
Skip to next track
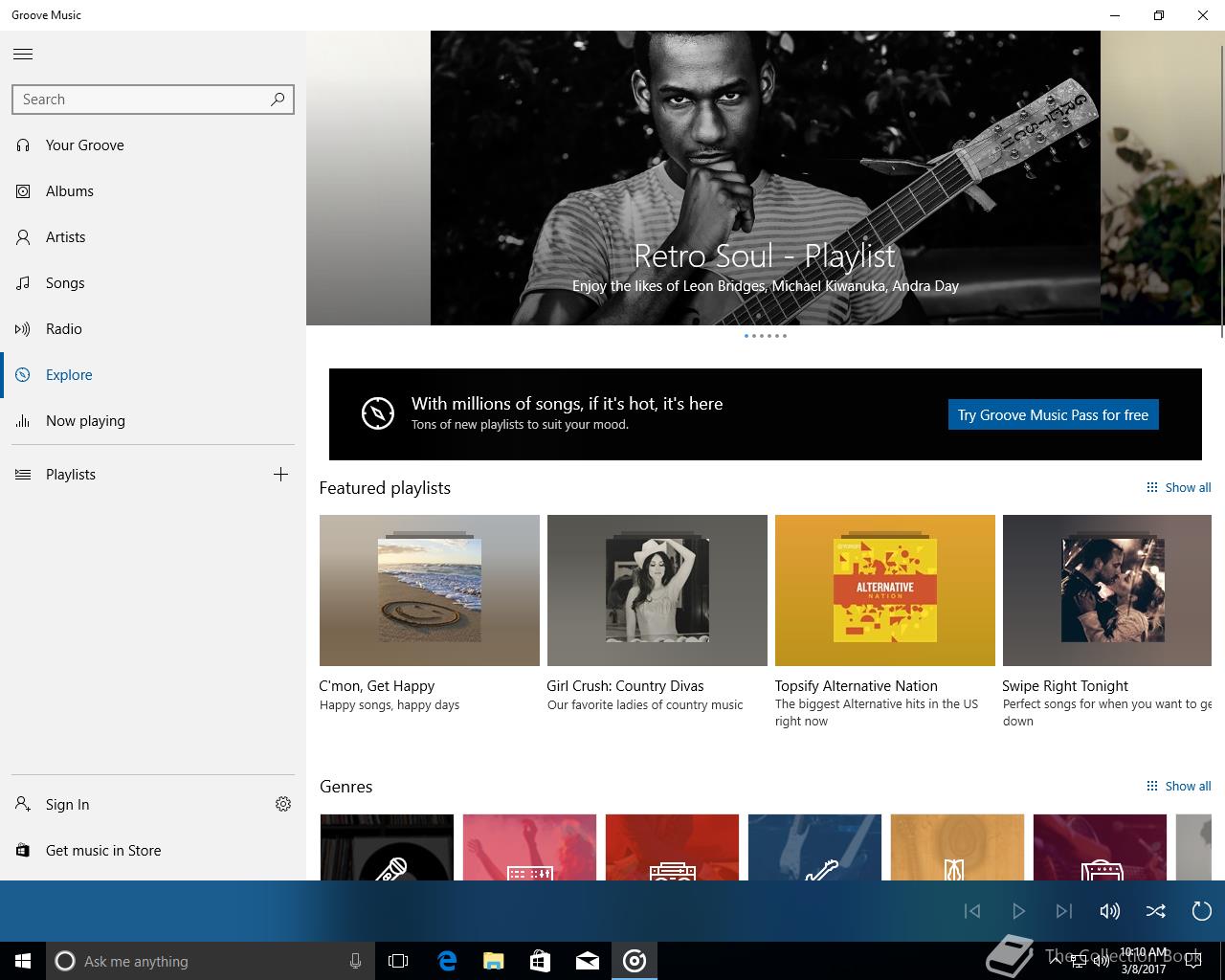(1064, 911)
